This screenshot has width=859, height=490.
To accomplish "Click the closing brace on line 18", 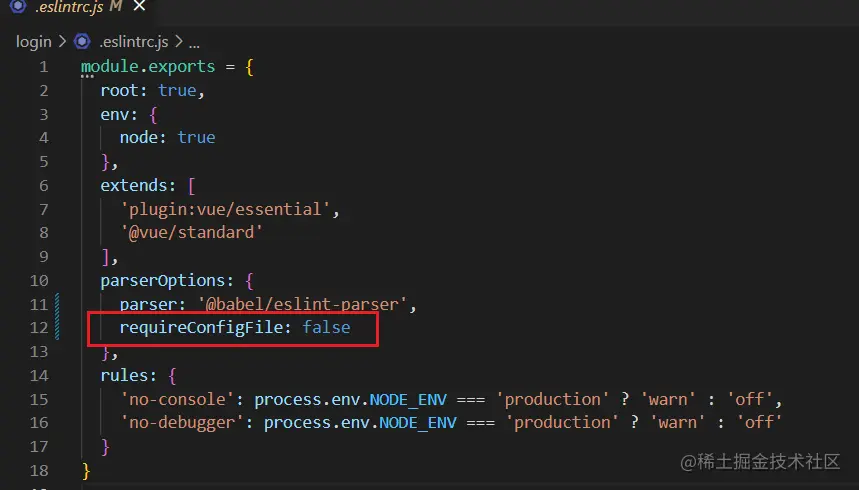I will pyautogui.click(x=85, y=471).
